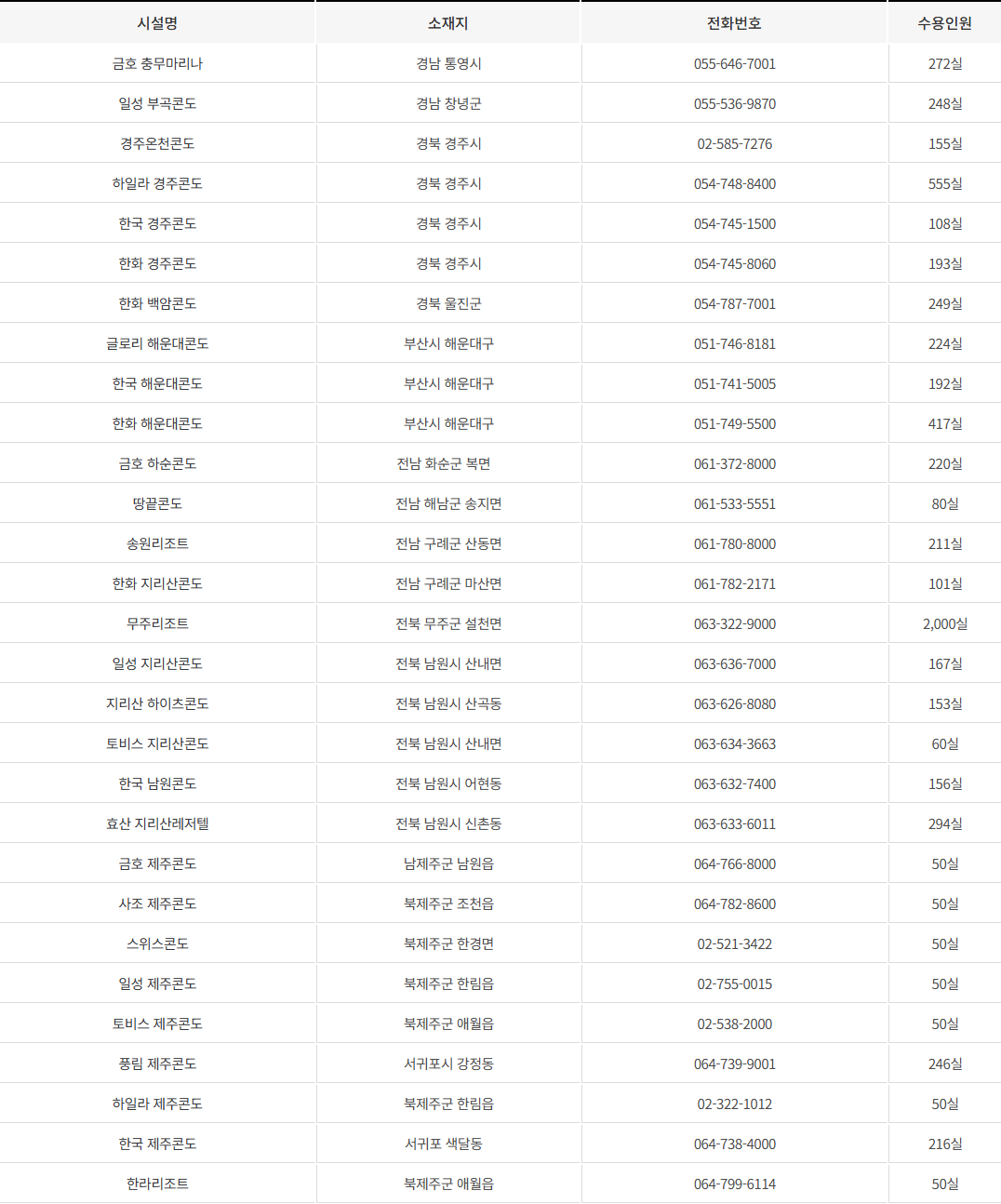Click the 216실 capacity cell

click(944, 1144)
